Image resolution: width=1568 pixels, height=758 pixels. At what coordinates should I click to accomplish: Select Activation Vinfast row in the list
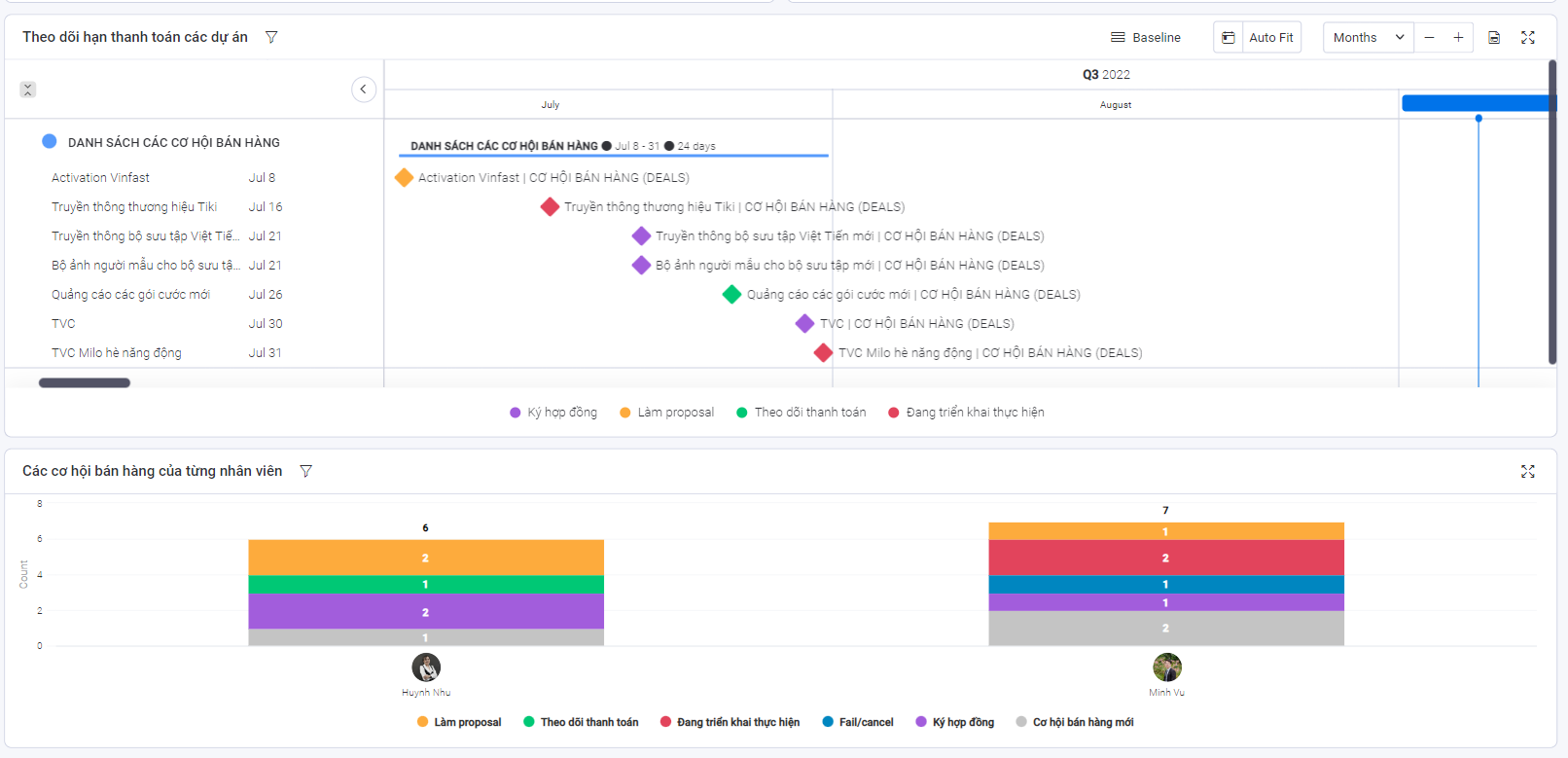(101, 178)
